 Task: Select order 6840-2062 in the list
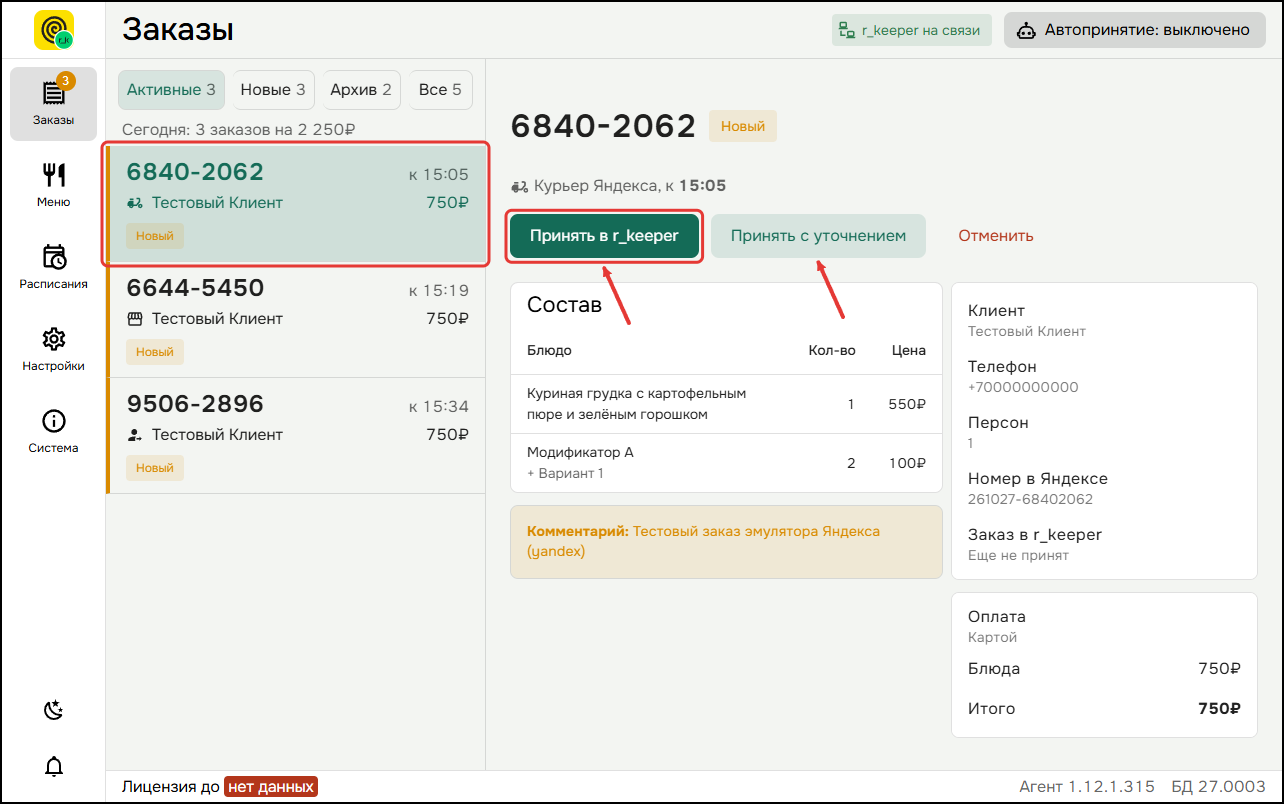pyautogui.click(x=297, y=205)
